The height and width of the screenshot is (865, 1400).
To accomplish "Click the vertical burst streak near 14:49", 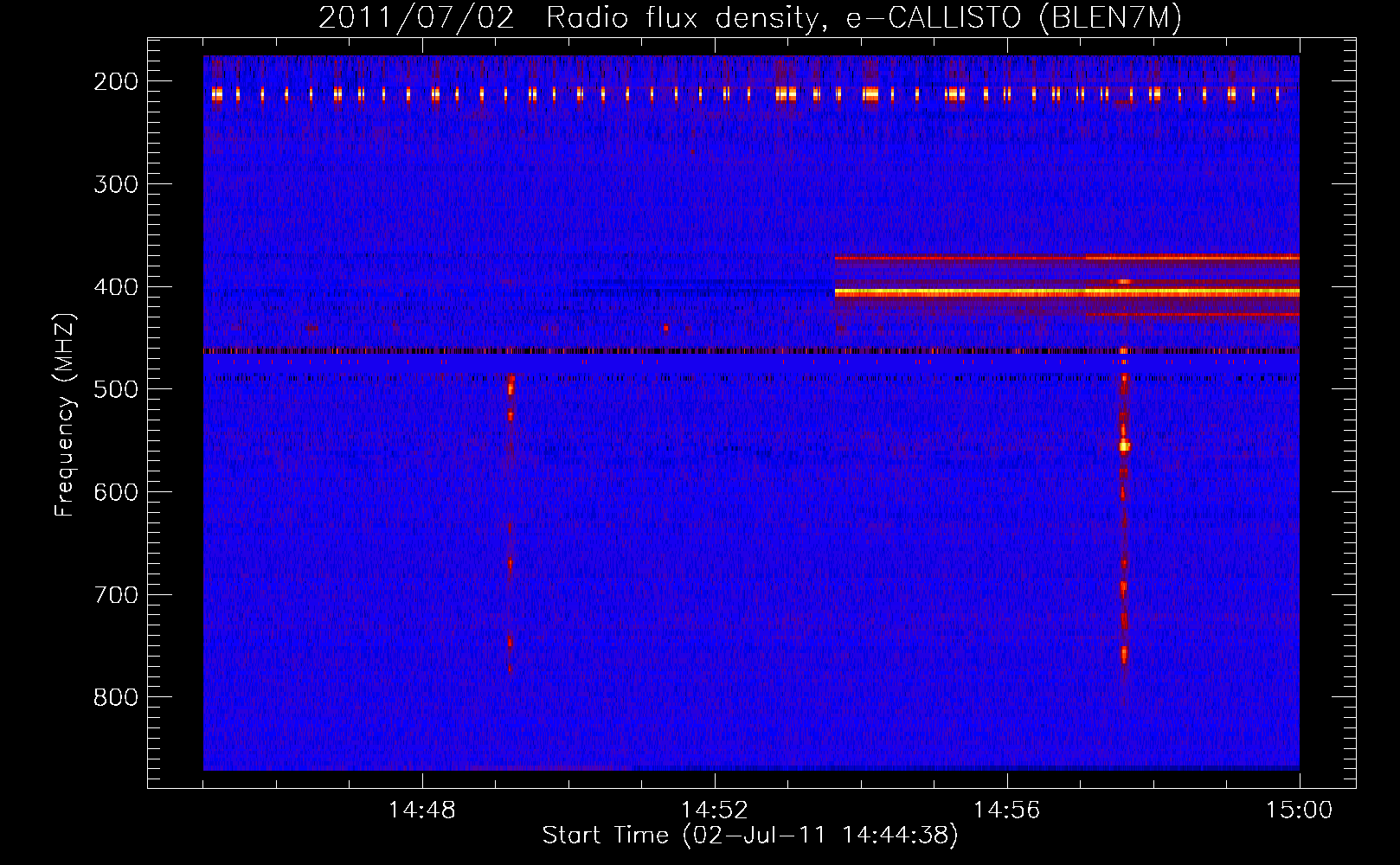I will [x=511, y=522].
